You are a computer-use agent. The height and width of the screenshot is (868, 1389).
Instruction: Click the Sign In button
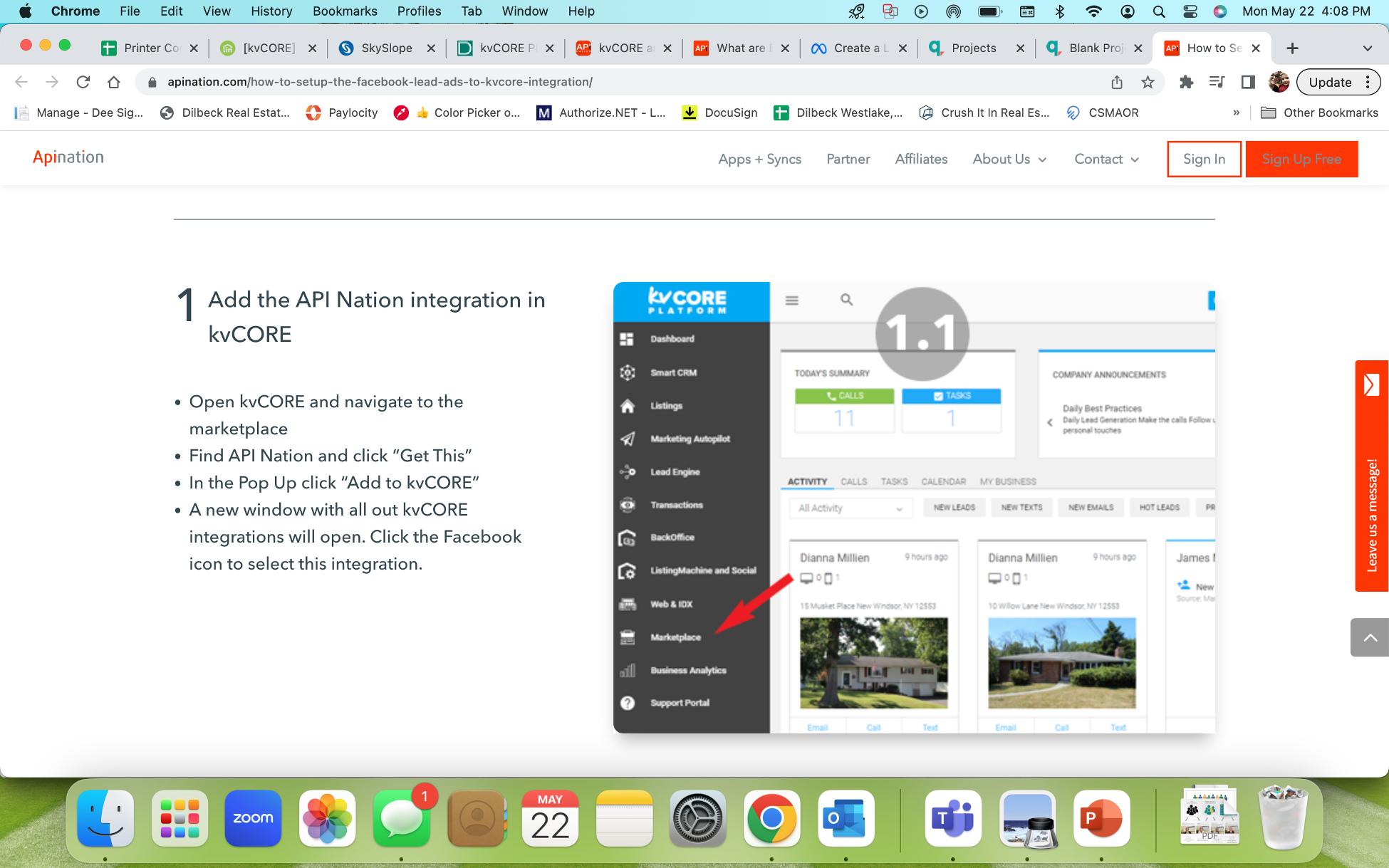pyautogui.click(x=1204, y=159)
